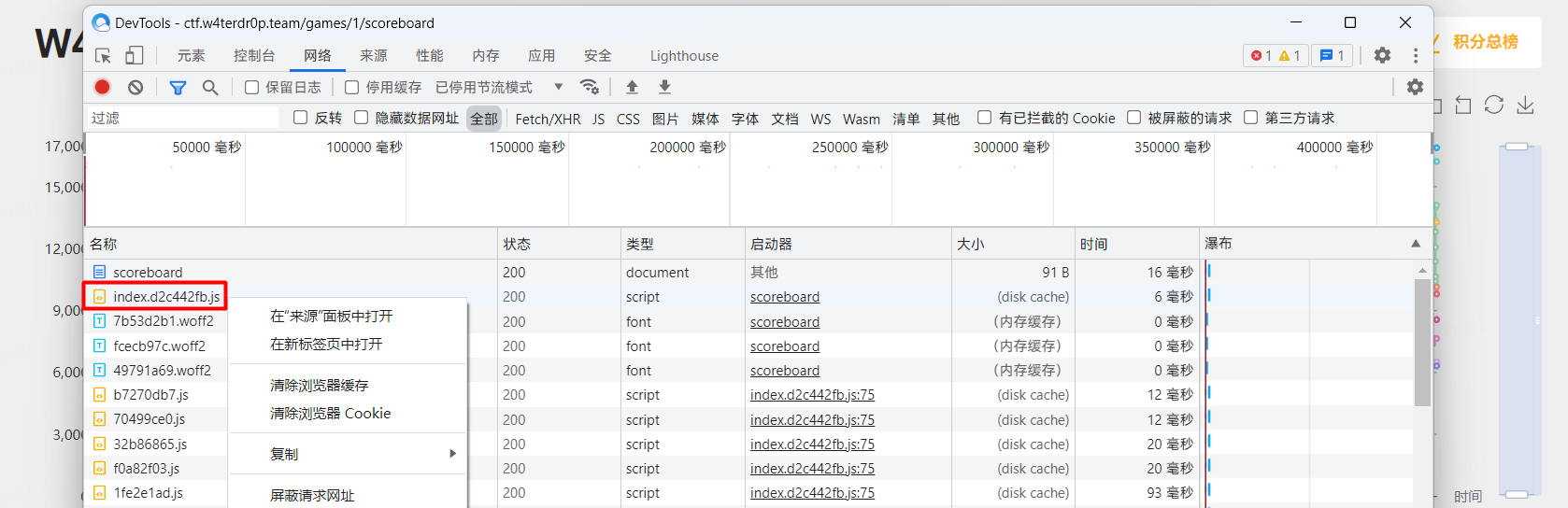Image resolution: width=1568 pixels, height=508 pixels.
Task: Toggle device toolbar emulation icon
Action: 135,56
